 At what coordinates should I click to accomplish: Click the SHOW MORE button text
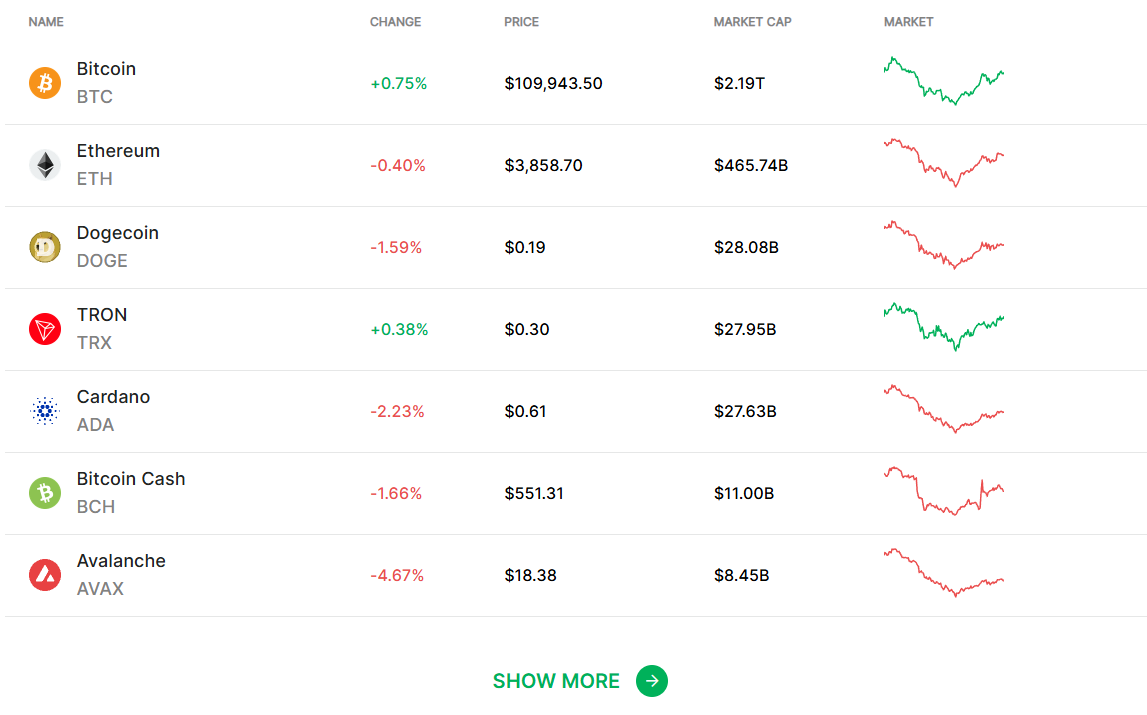pos(556,681)
